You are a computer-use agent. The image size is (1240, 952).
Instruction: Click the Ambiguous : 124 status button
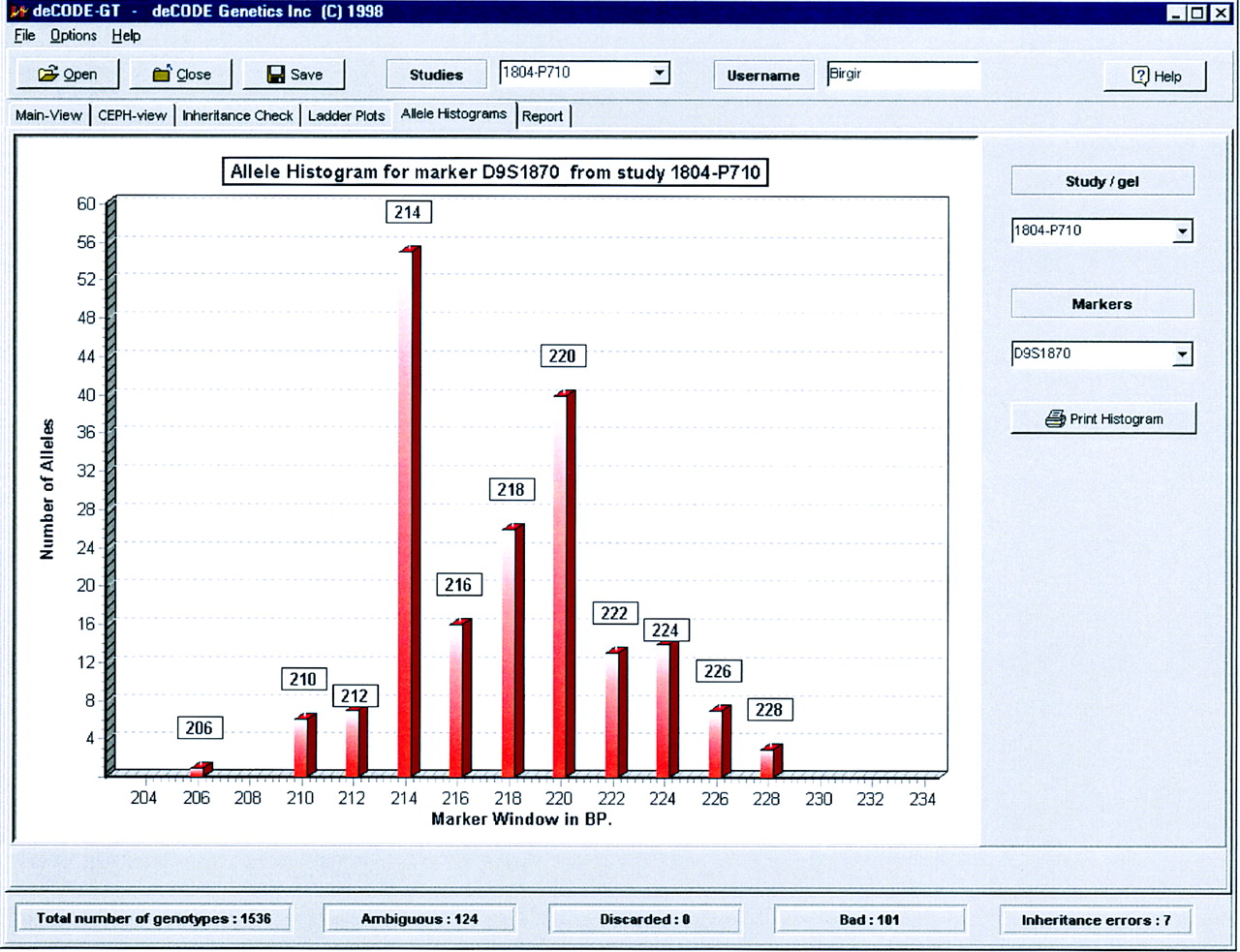pos(419,919)
